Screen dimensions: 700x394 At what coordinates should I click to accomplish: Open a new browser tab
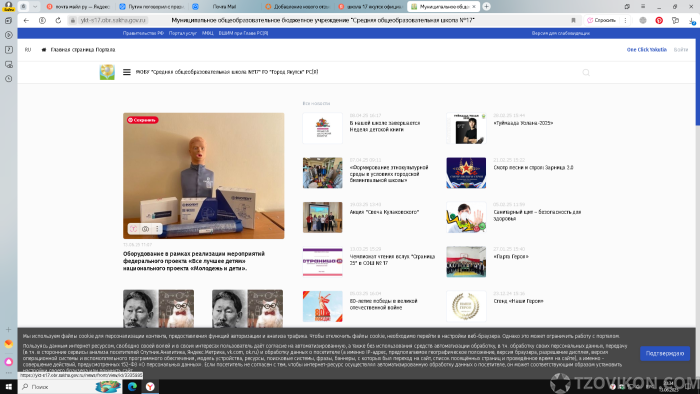(486, 6)
